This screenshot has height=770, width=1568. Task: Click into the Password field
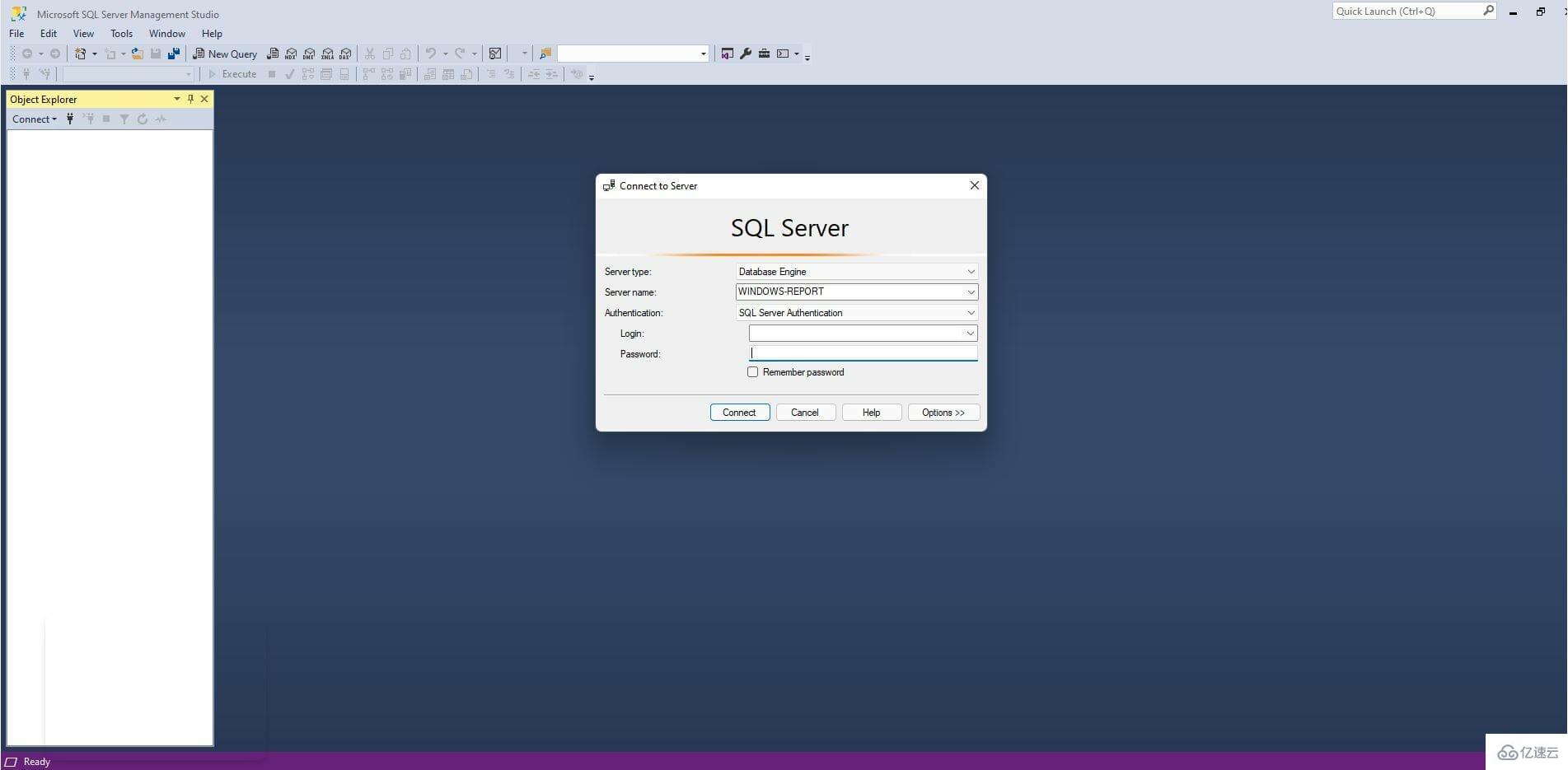863,353
